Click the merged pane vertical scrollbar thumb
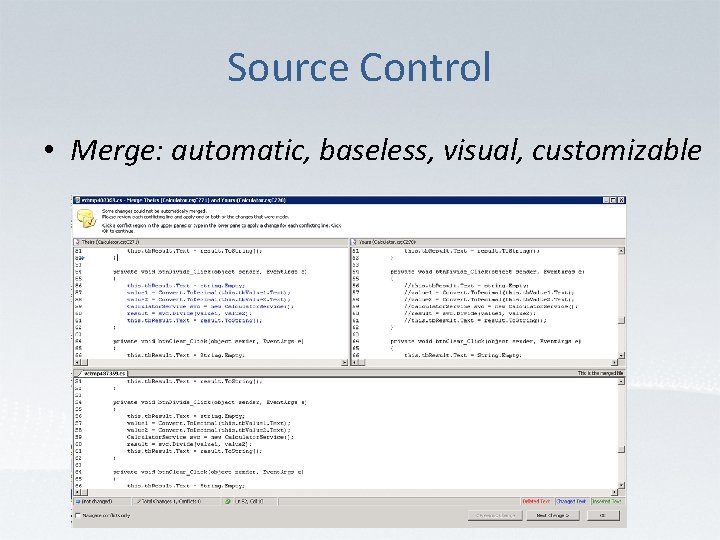 point(621,450)
